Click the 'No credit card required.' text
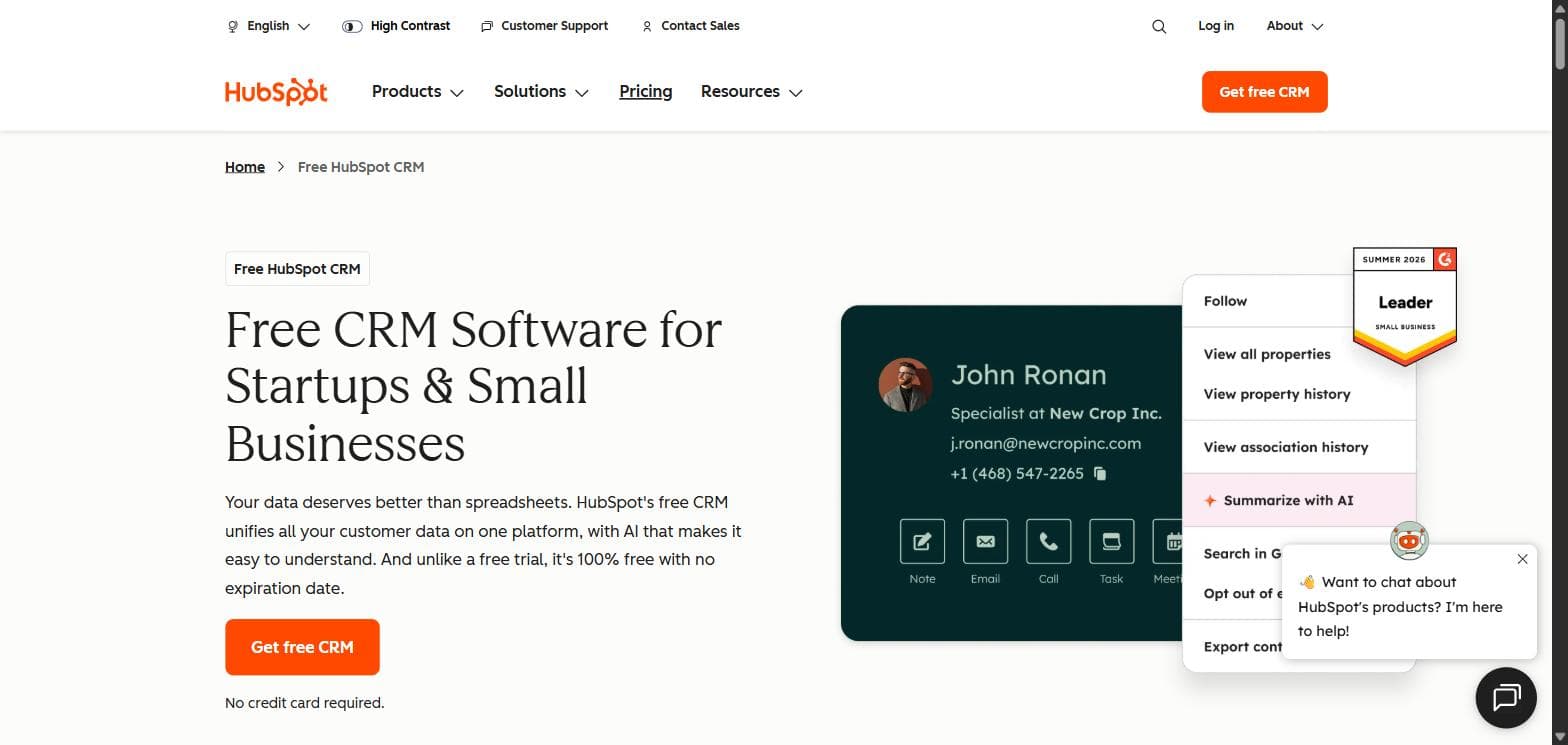The width and height of the screenshot is (1568, 745). [x=305, y=703]
